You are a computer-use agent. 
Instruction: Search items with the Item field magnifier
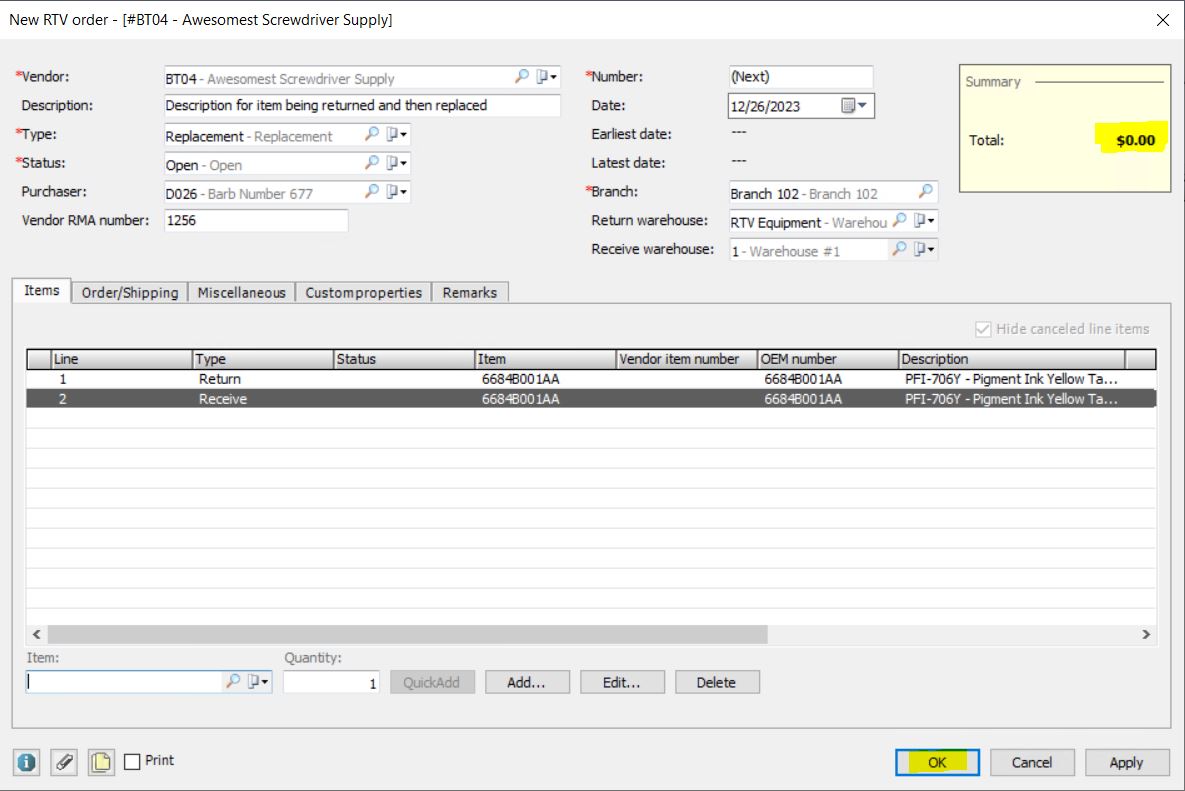[233, 681]
